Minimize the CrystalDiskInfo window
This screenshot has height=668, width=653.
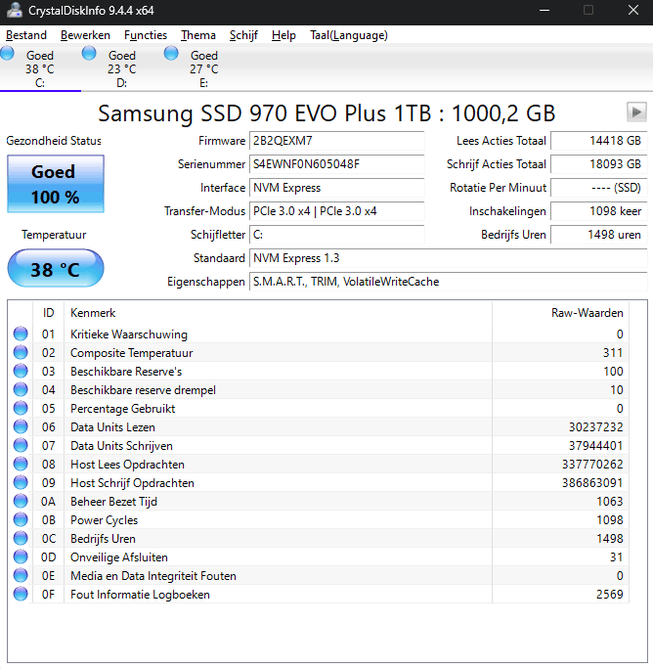pos(544,10)
